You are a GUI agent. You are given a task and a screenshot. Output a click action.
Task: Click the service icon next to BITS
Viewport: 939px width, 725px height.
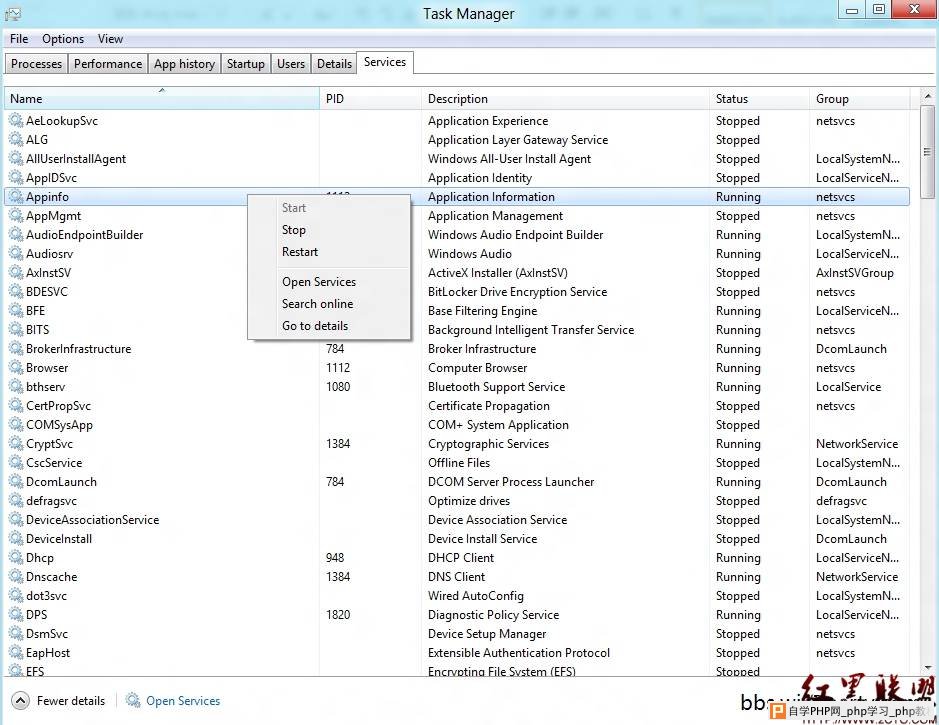coord(16,330)
